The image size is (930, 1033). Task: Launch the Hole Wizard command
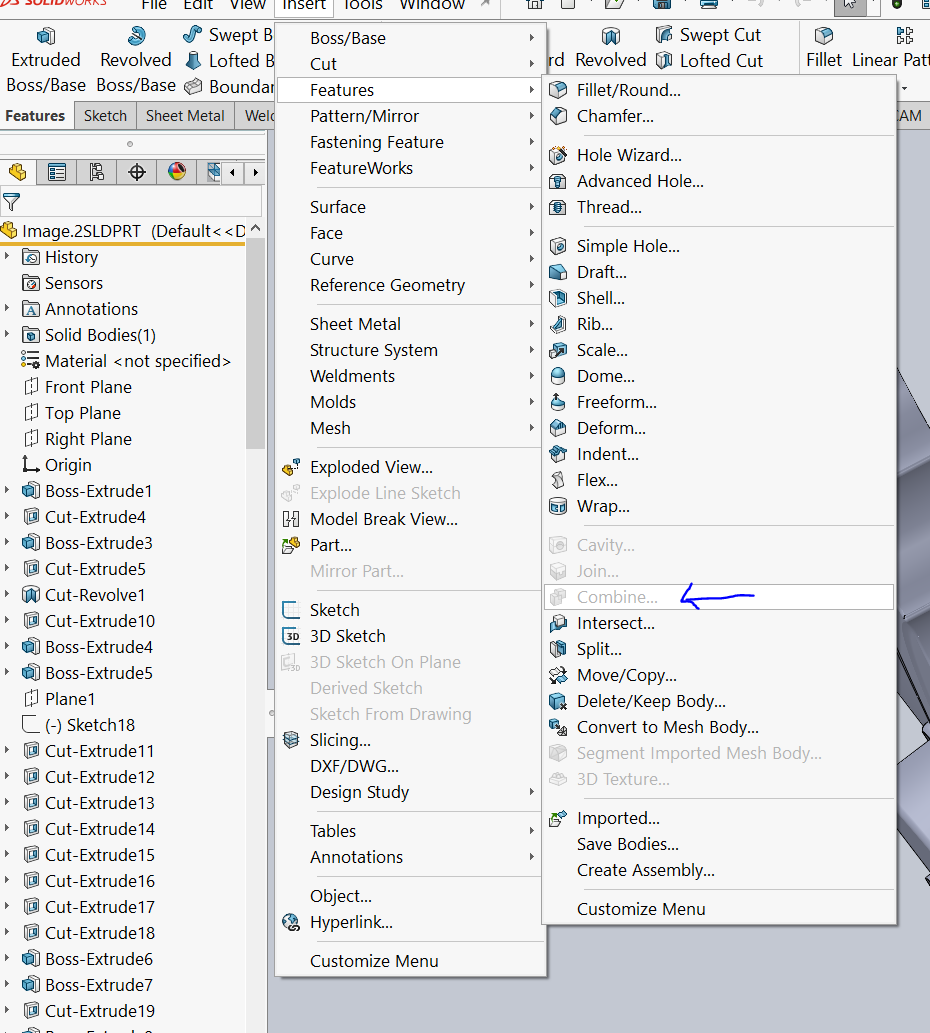tap(718, 155)
